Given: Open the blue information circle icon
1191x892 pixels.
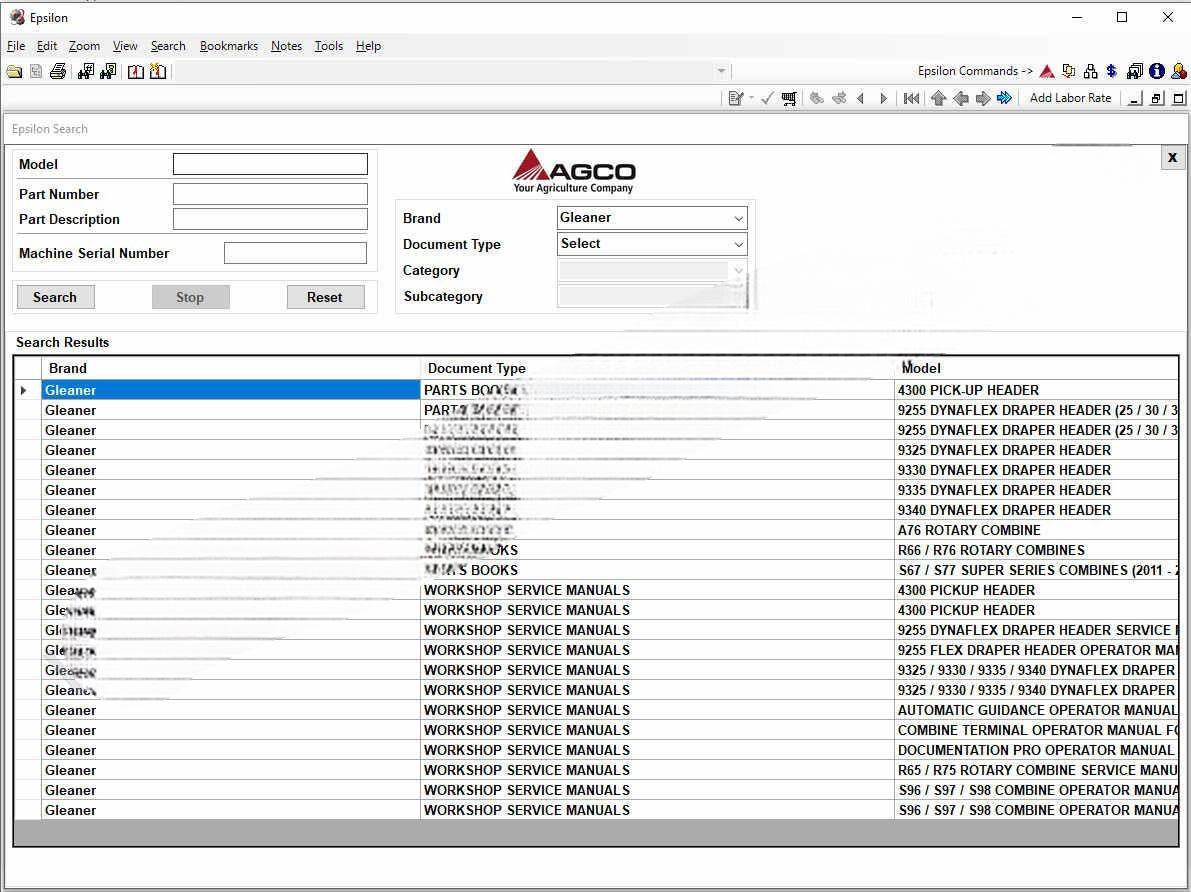Looking at the screenshot, I should click(1157, 72).
